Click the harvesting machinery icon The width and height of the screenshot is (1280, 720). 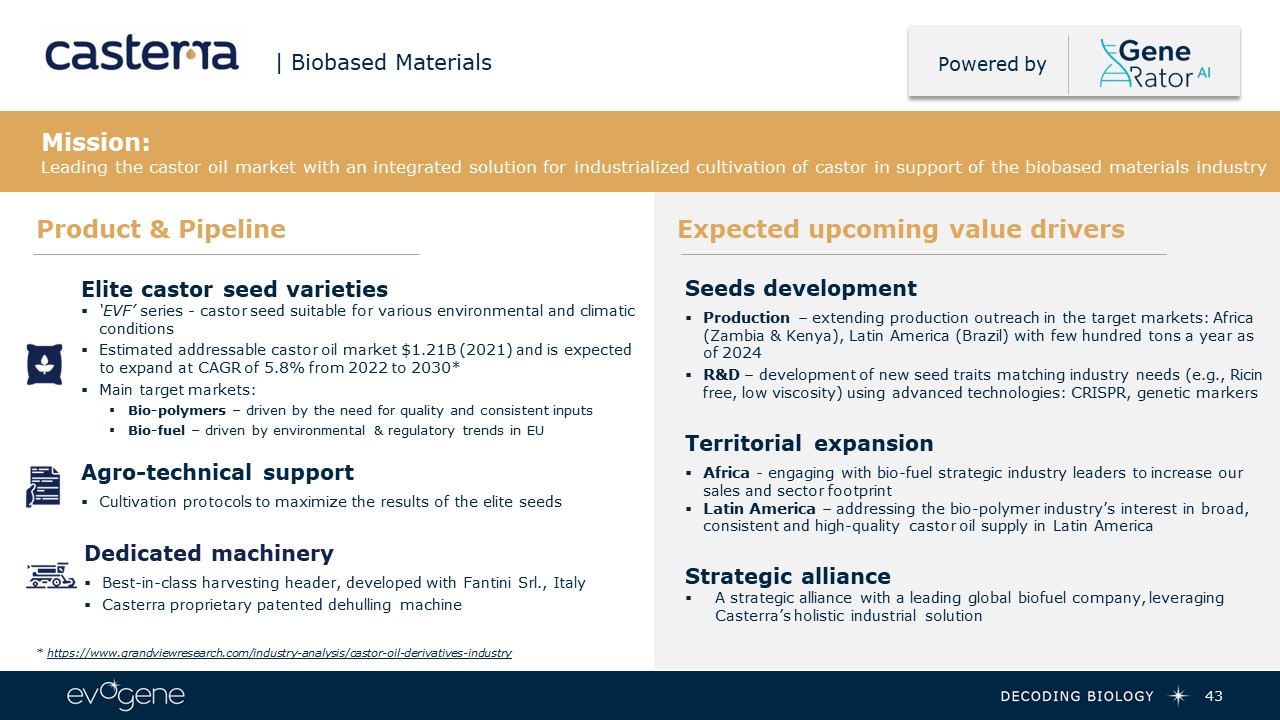pos(51,574)
